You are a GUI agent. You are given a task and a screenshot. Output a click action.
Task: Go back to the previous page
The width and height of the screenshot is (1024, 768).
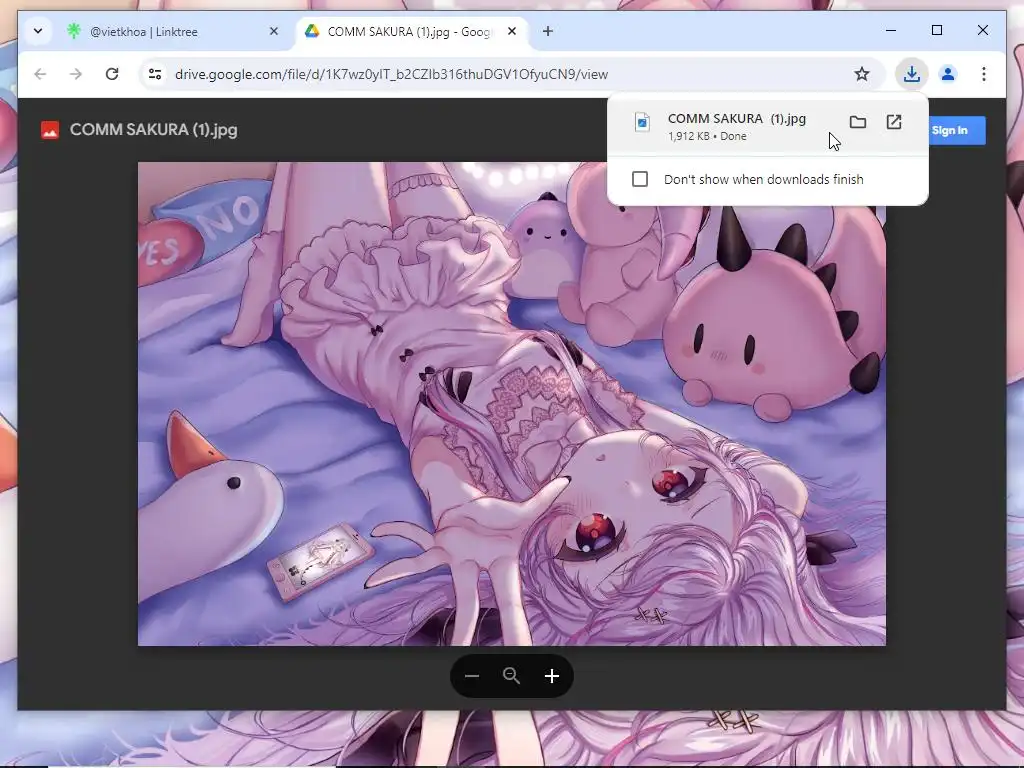pos(40,74)
